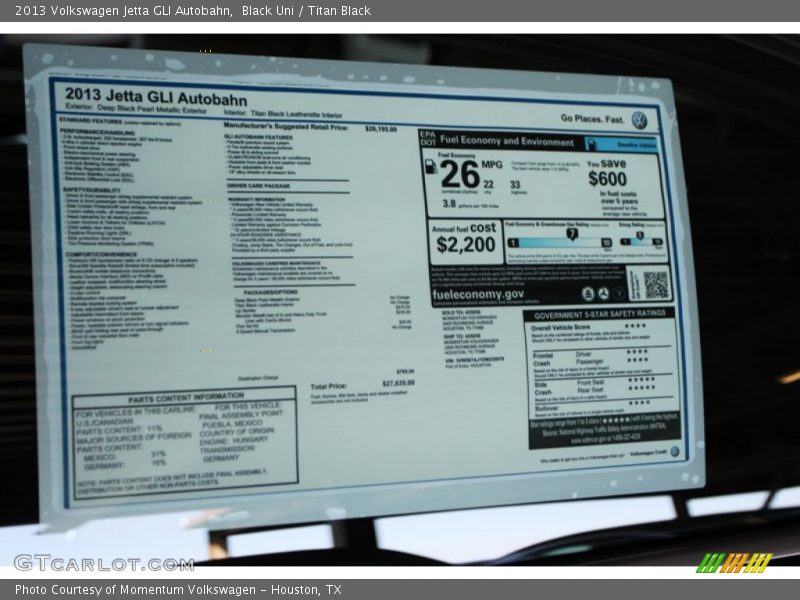Click the Annual fuel cost $2,200 box

point(465,240)
